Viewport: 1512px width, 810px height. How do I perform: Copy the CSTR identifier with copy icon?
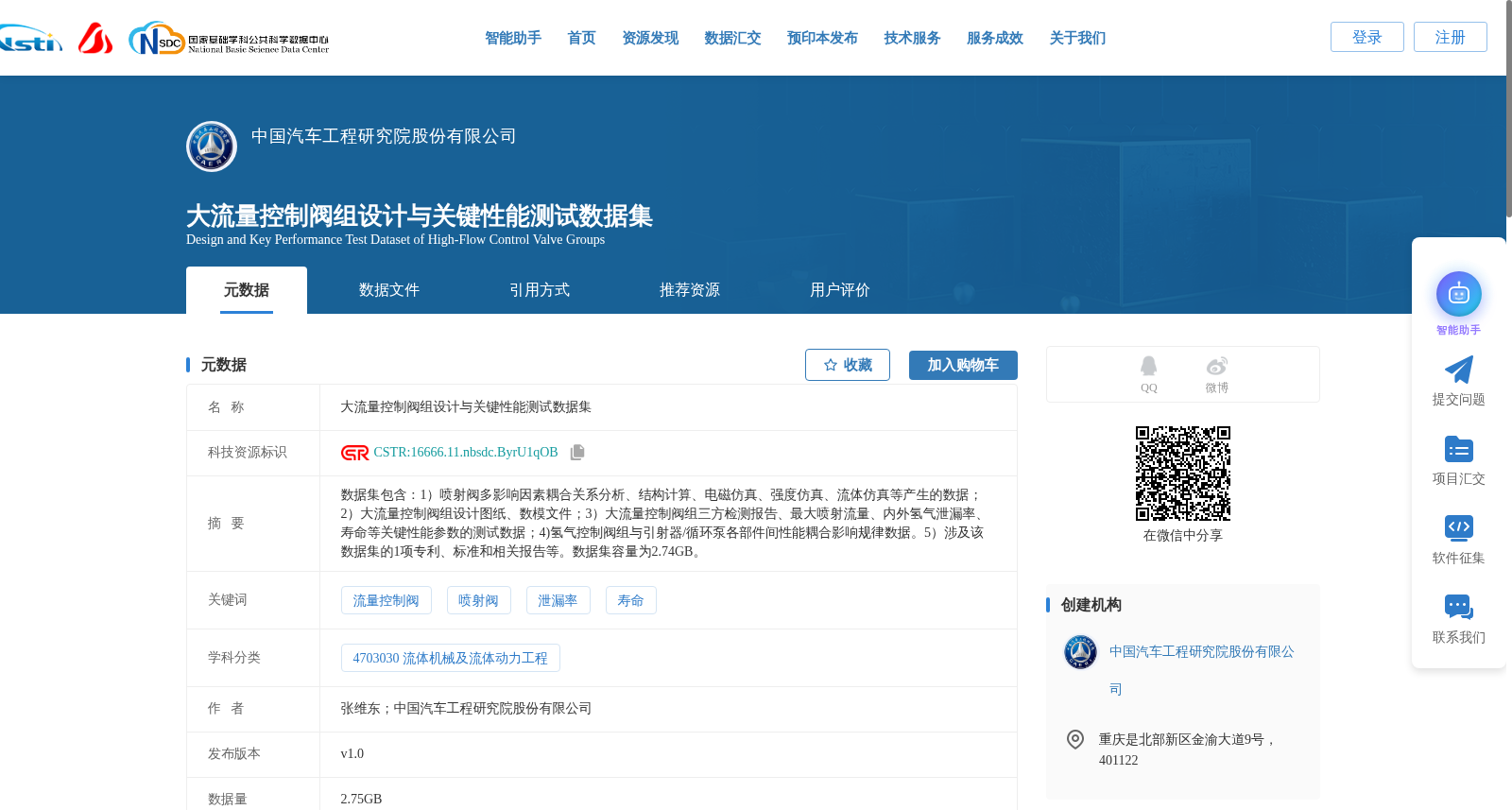[577, 453]
